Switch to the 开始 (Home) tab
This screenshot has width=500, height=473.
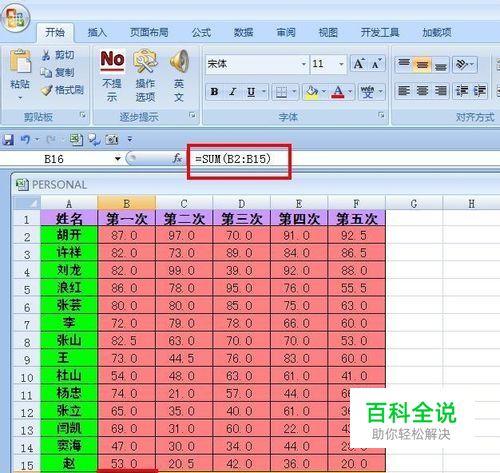[55, 32]
